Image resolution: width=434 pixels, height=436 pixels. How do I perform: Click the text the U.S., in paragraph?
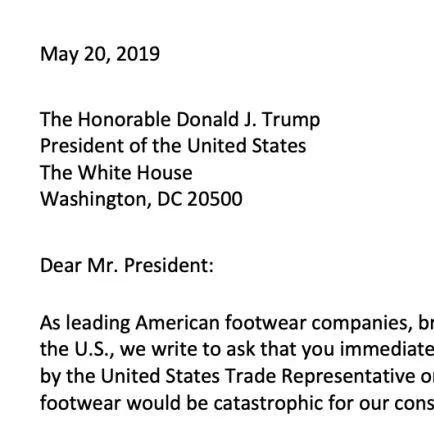tap(77, 350)
